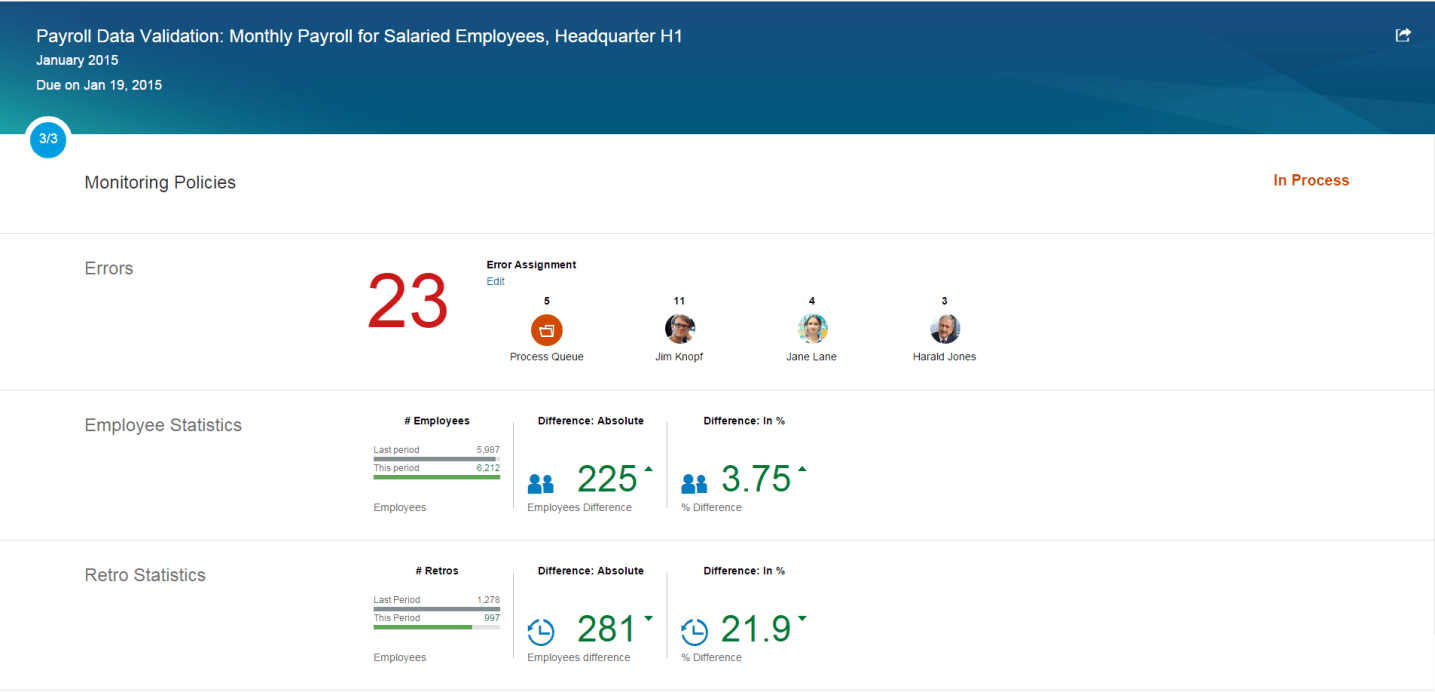The width and height of the screenshot is (1435, 692).
Task: Open the share options icon
Action: tap(1402, 34)
